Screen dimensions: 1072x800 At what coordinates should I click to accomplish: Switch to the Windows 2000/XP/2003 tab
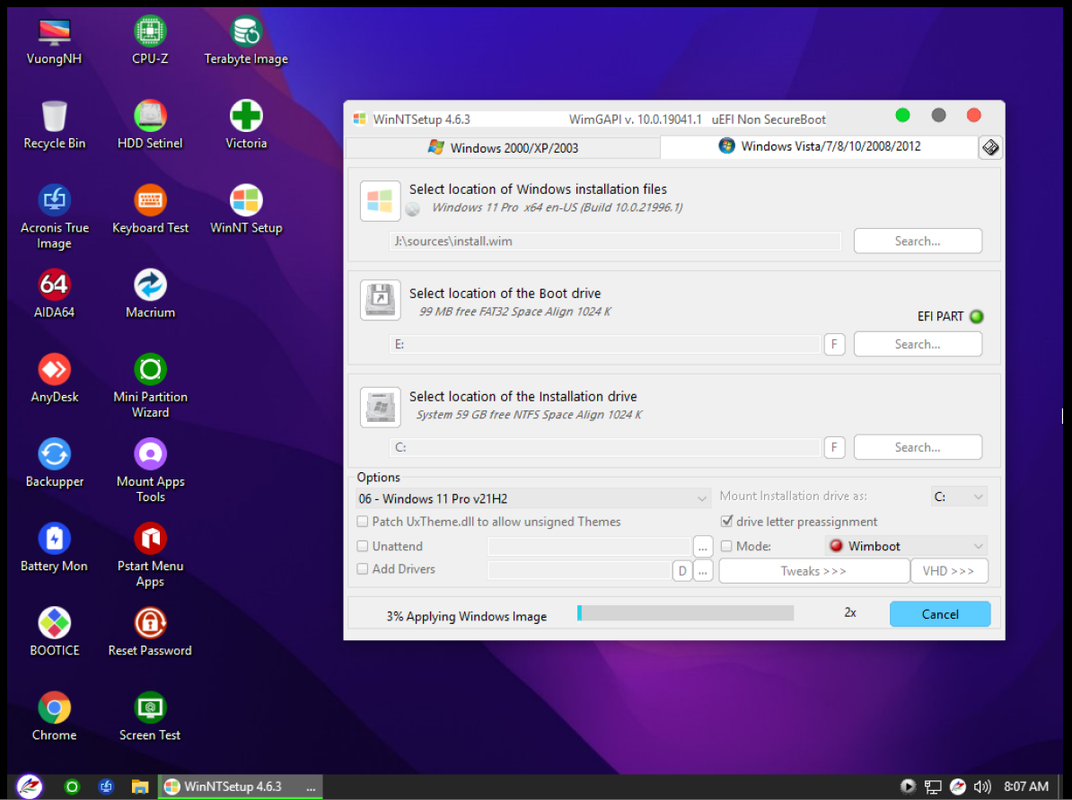(503, 148)
